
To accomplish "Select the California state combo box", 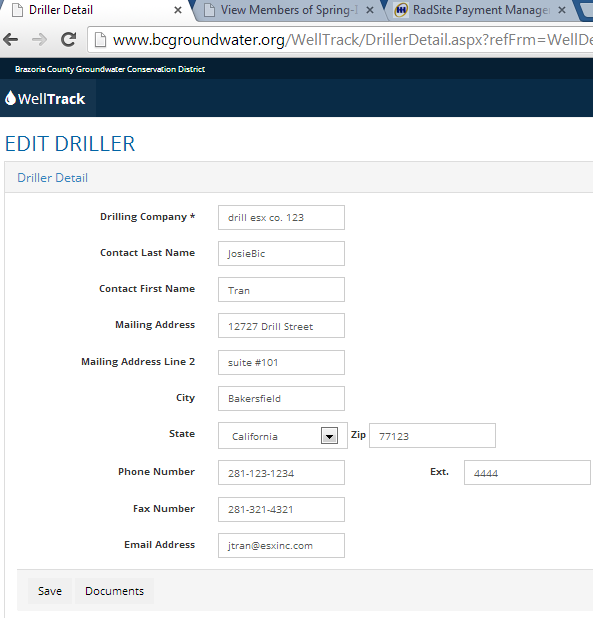I will [x=283, y=436].
